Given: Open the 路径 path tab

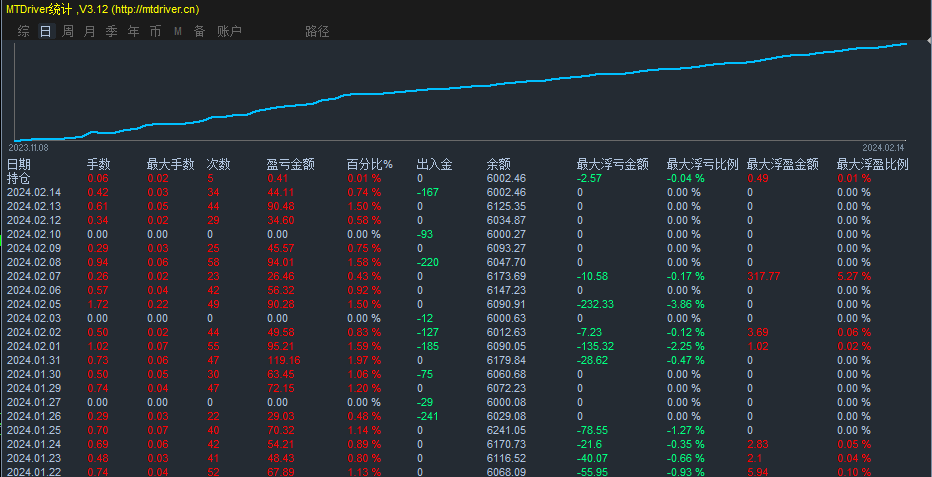Looking at the screenshot, I should [x=317, y=31].
